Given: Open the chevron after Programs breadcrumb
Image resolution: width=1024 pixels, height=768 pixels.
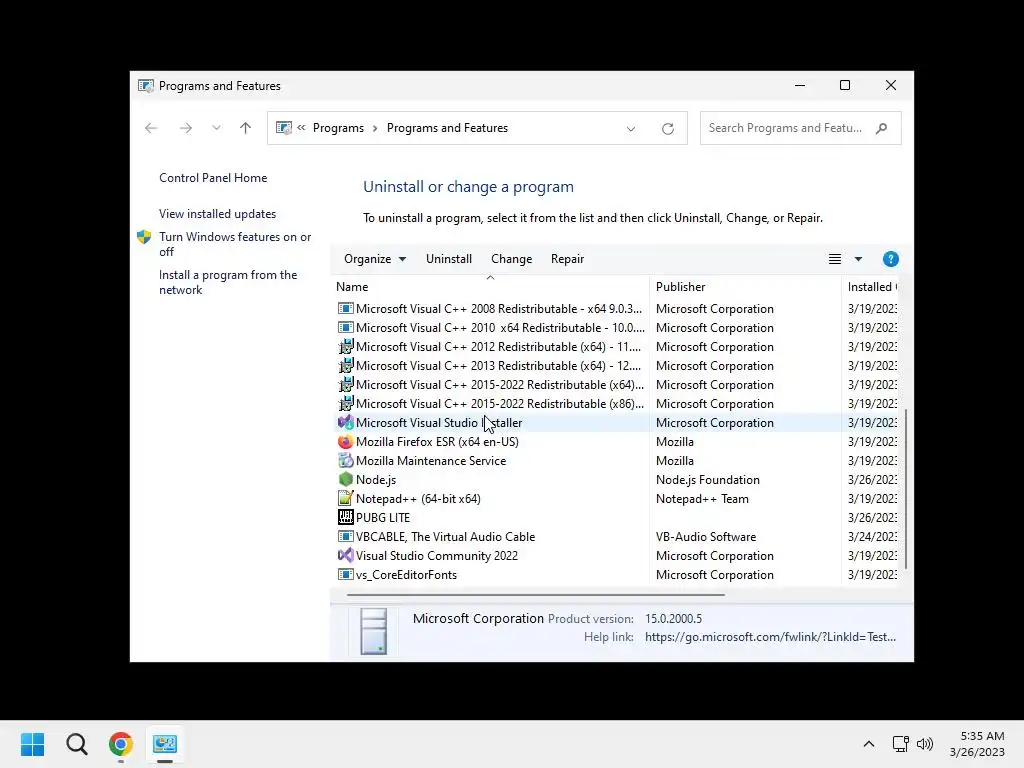Looking at the screenshot, I should pos(375,128).
